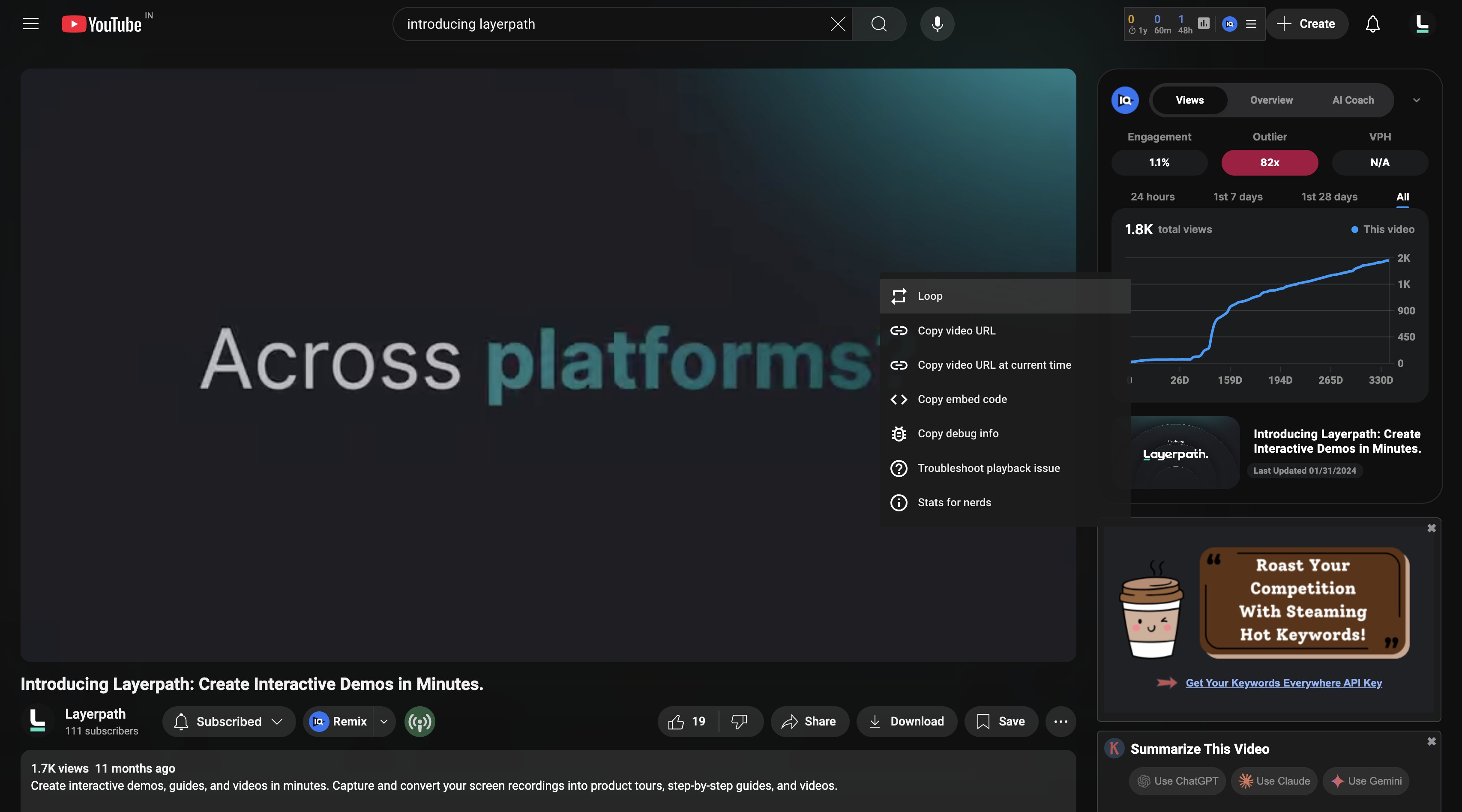
Task: Click the Keywords Everywhere K logo
Action: (1114, 748)
